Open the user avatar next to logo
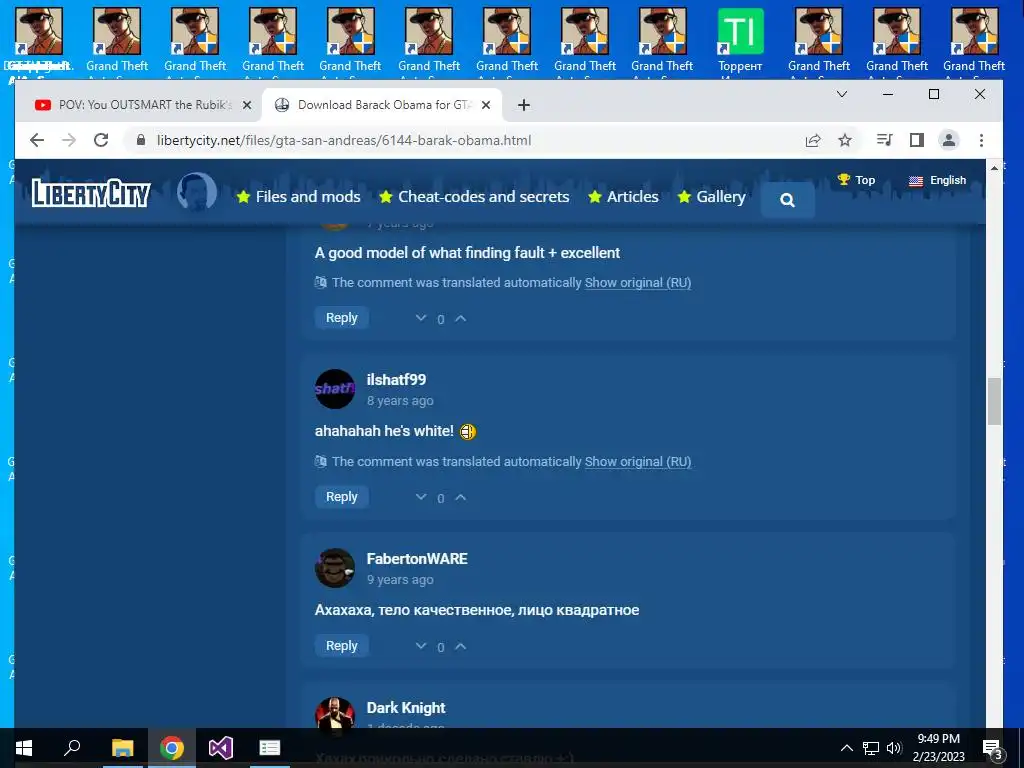This screenshot has height=768, width=1024. (197, 192)
